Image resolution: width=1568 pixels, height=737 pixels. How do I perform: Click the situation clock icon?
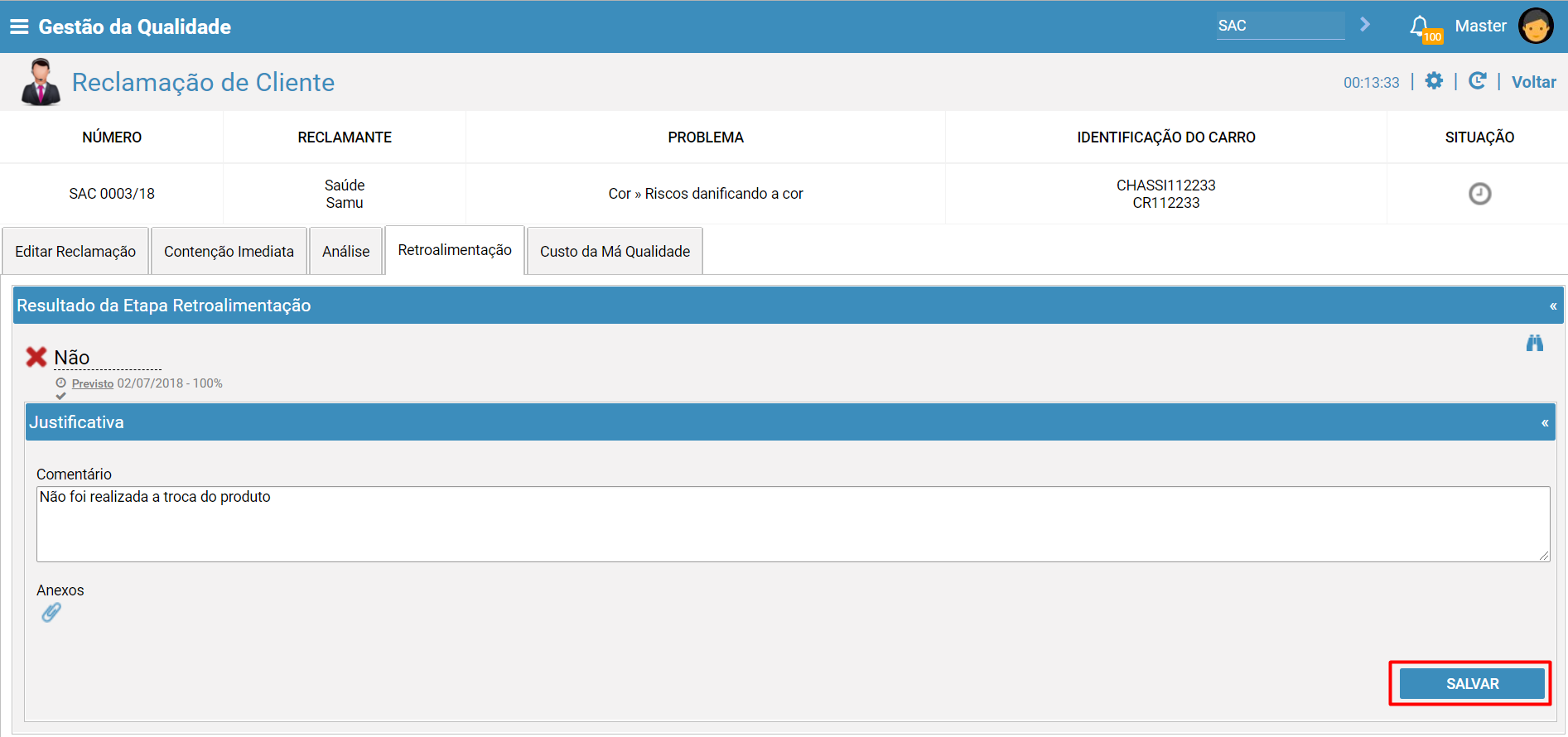click(x=1479, y=194)
